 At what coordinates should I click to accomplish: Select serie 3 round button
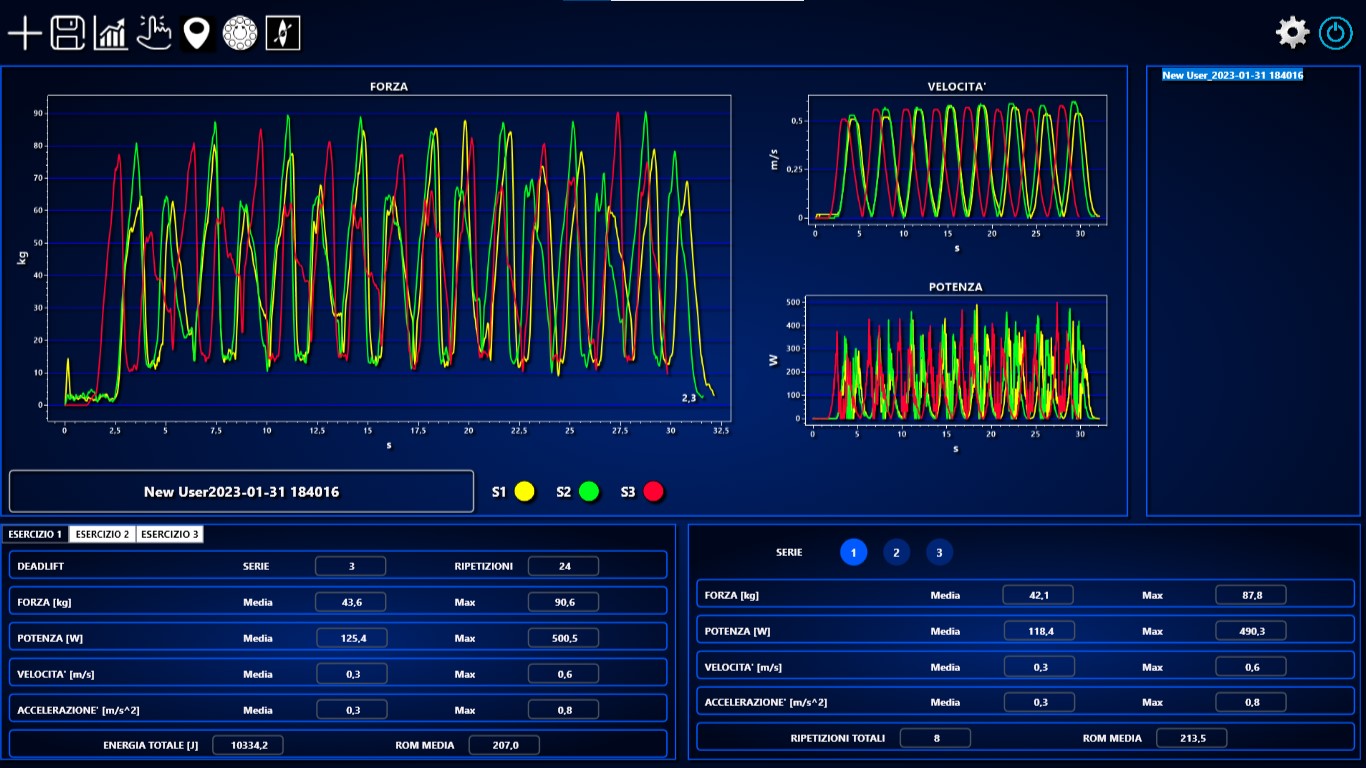pyautogui.click(x=939, y=552)
